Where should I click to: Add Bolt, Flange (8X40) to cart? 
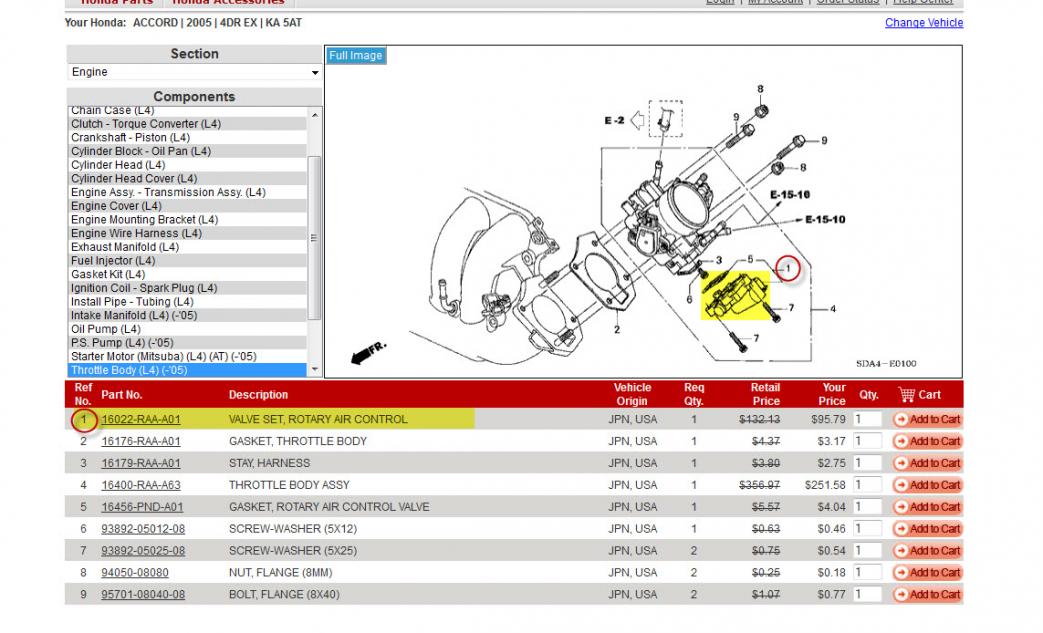pos(927,595)
